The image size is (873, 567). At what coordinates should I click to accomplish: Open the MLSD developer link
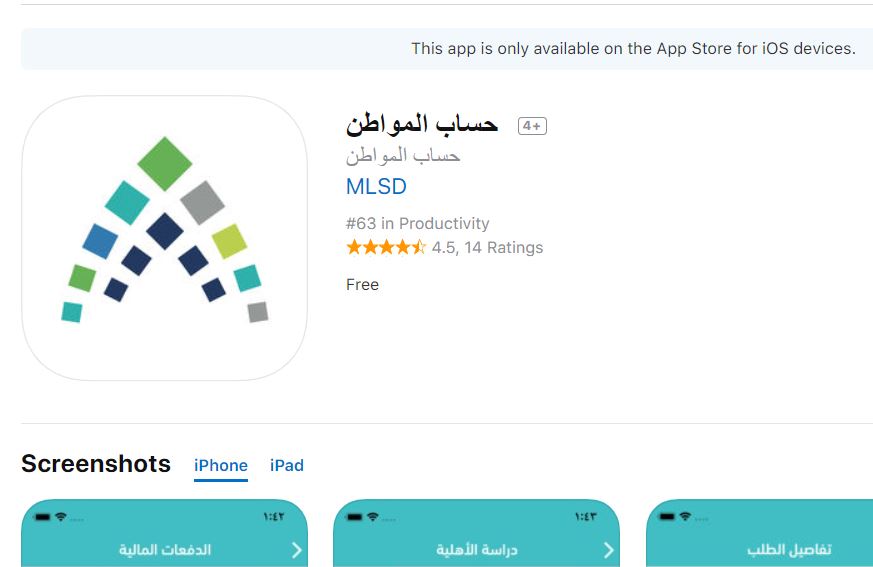pyautogui.click(x=376, y=187)
